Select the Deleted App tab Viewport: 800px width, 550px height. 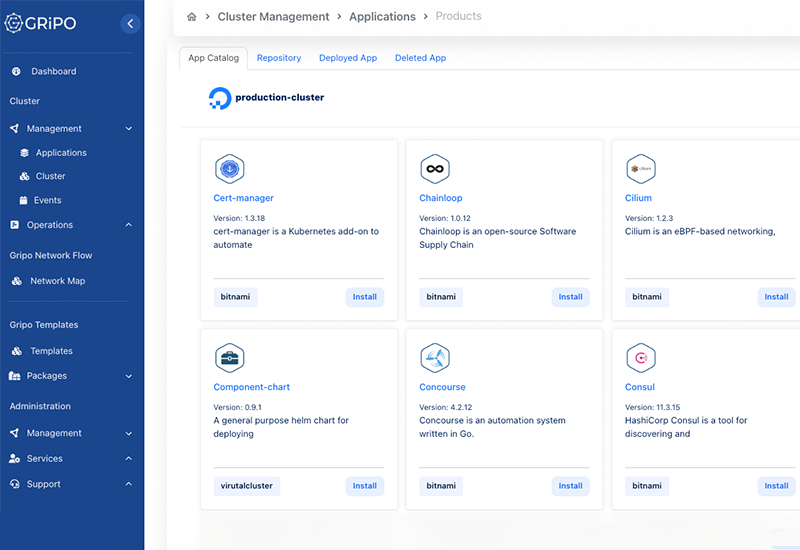pyautogui.click(x=420, y=58)
